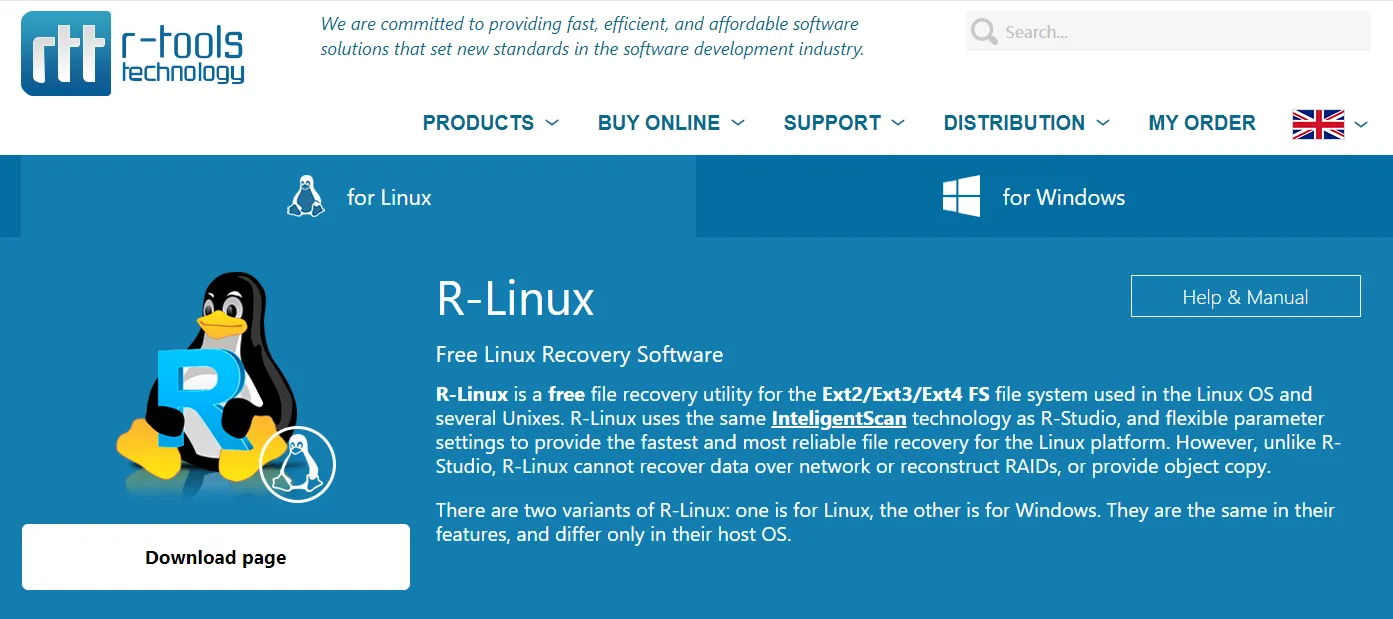Switch to the "for Windows" tab
The height and width of the screenshot is (619, 1393).
tap(1063, 197)
